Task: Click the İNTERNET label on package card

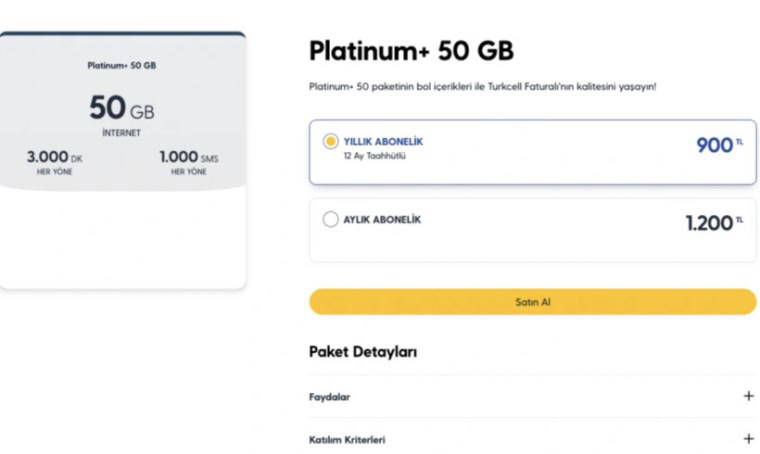Action: pyautogui.click(x=121, y=133)
